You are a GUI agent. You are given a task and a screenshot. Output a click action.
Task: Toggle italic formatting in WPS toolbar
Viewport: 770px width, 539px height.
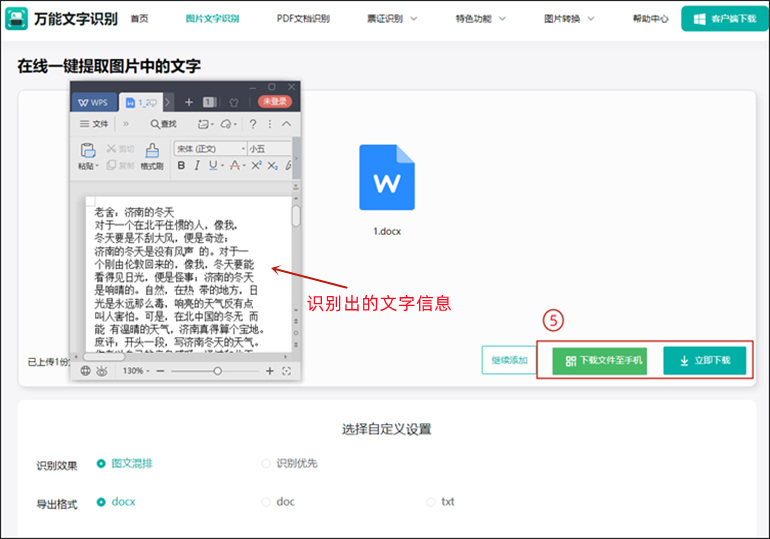point(197,165)
